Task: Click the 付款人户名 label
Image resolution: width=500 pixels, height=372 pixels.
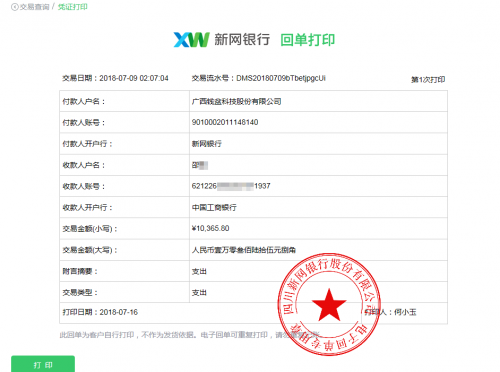Action: pyautogui.click(x=84, y=101)
